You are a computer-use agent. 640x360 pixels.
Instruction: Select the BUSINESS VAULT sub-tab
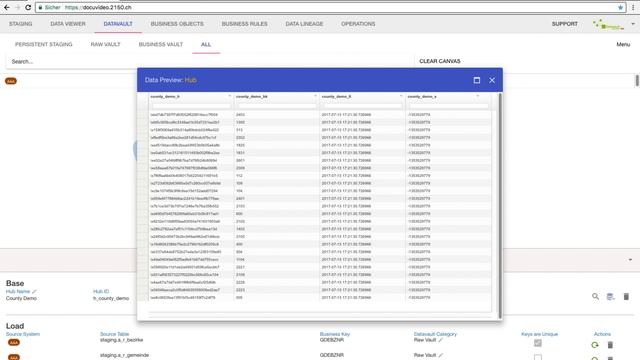pyautogui.click(x=161, y=44)
